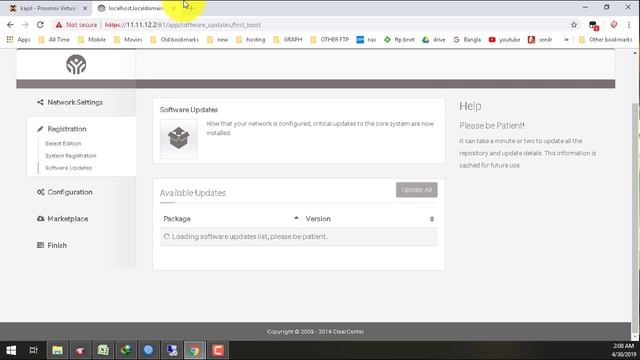The height and width of the screenshot is (360, 640).
Task: Open the drive bookmark
Action: tap(434, 40)
